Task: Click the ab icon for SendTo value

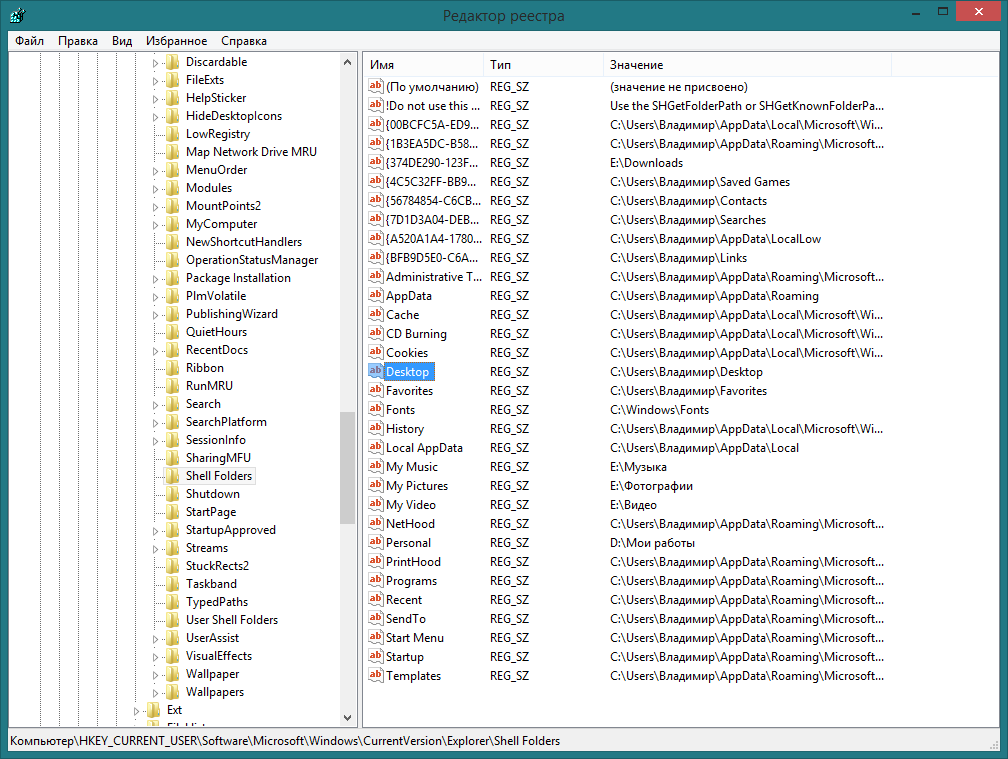Action: tap(375, 618)
